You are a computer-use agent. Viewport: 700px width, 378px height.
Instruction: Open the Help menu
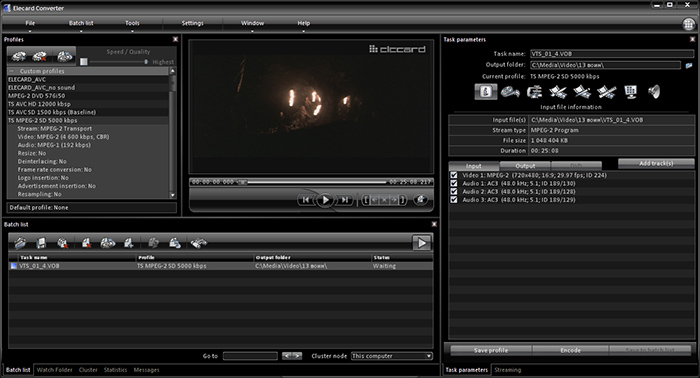point(304,23)
